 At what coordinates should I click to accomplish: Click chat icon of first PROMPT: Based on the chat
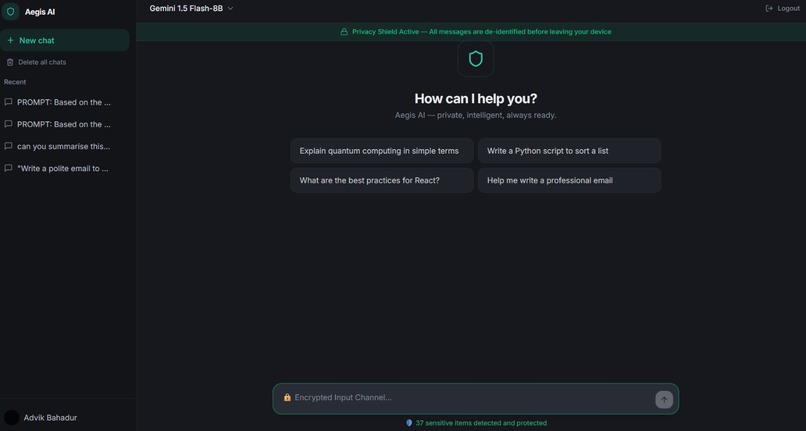pyautogui.click(x=8, y=102)
